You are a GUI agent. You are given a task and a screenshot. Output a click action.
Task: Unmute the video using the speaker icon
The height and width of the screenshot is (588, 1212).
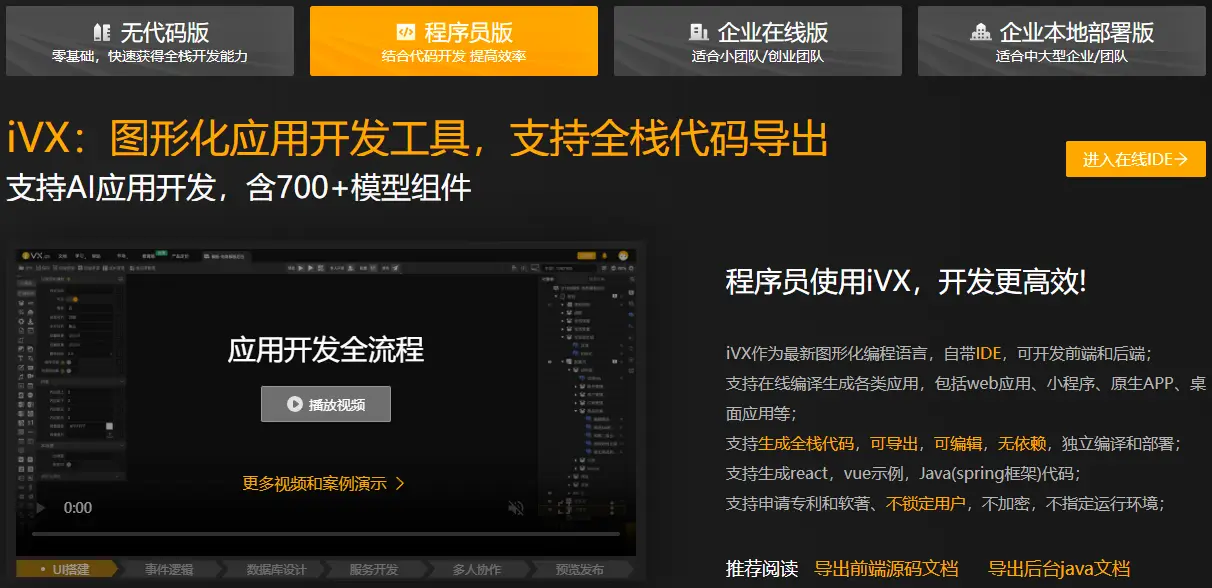pyautogui.click(x=516, y=508)
